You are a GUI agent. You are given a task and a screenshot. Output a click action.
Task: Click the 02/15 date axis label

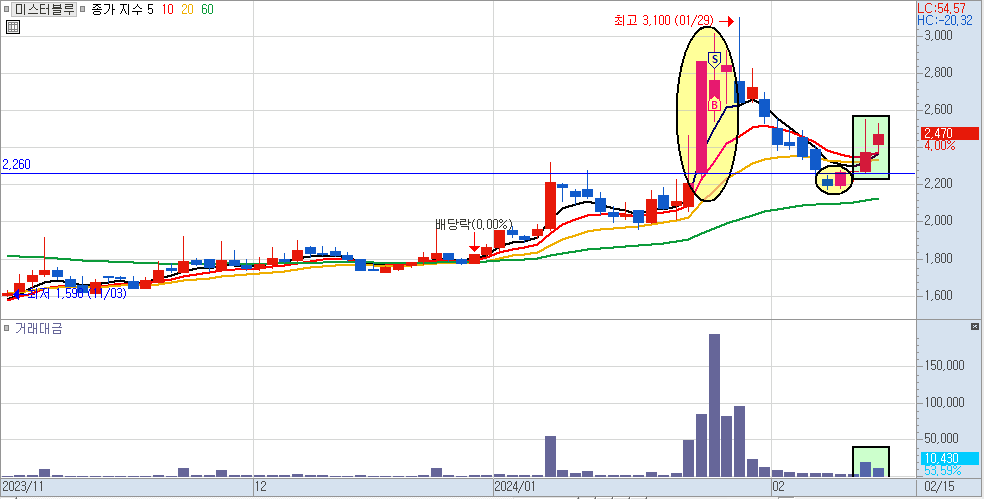click(938, 486)
